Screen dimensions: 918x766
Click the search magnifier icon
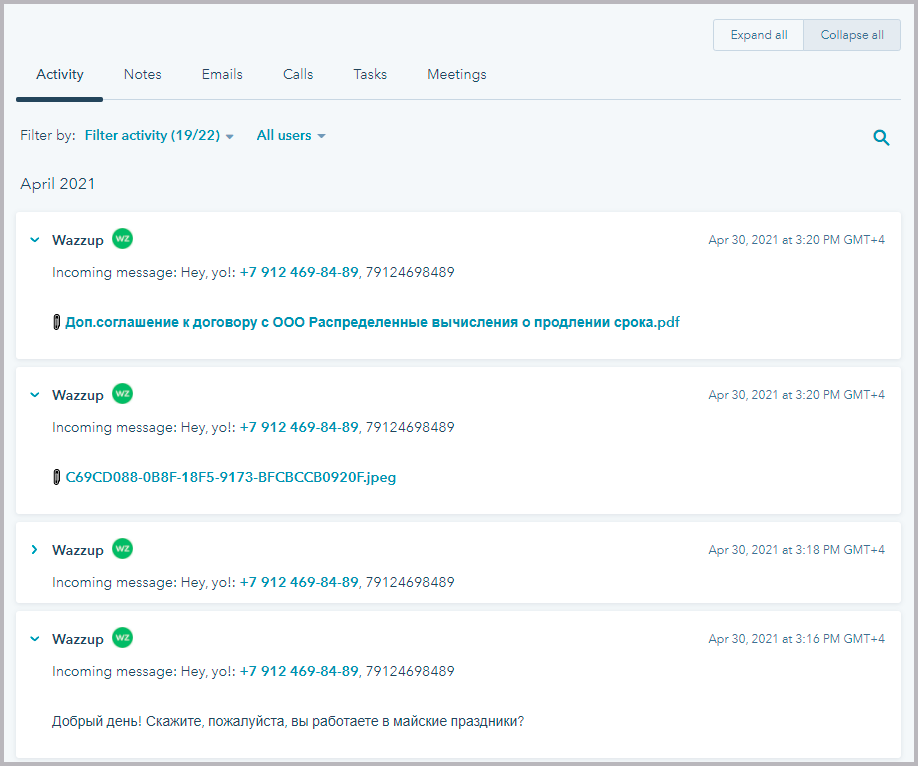click(881, 138)
